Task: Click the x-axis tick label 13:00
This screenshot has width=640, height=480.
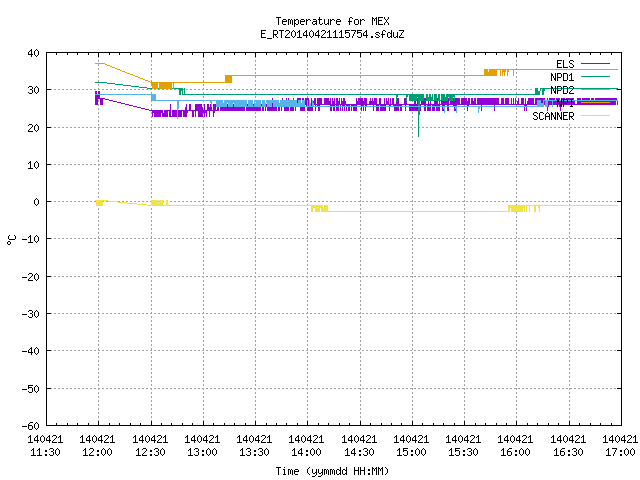Action: pyautogui.click(x=202, y=452)
